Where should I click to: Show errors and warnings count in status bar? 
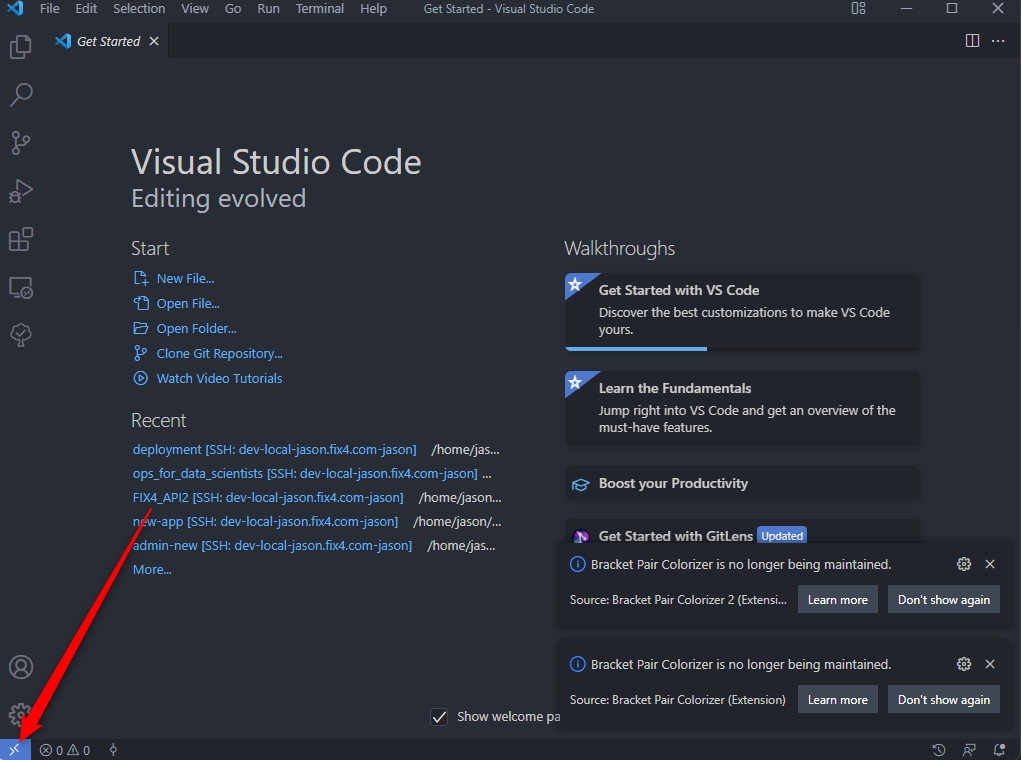(x=65, y=750)
